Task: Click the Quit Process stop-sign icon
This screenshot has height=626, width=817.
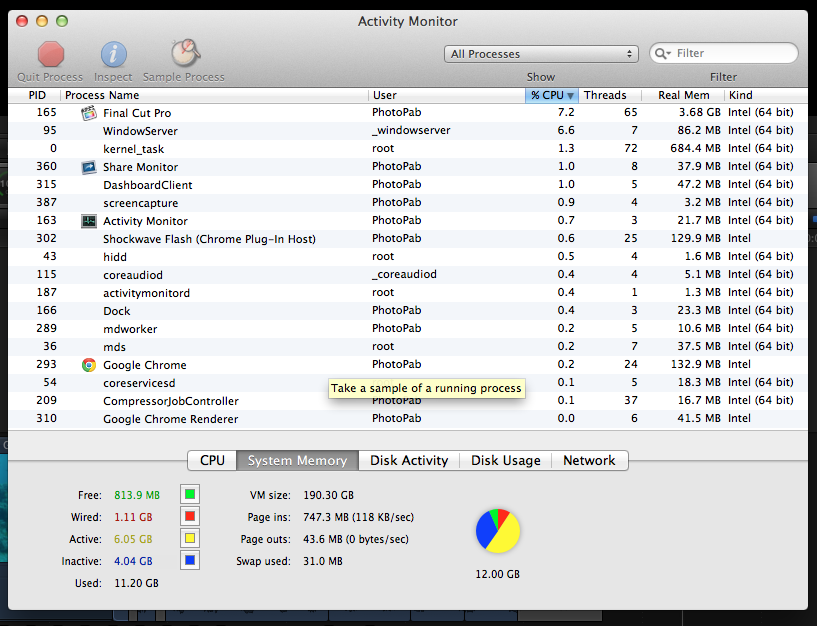Action: pos(51,55)
